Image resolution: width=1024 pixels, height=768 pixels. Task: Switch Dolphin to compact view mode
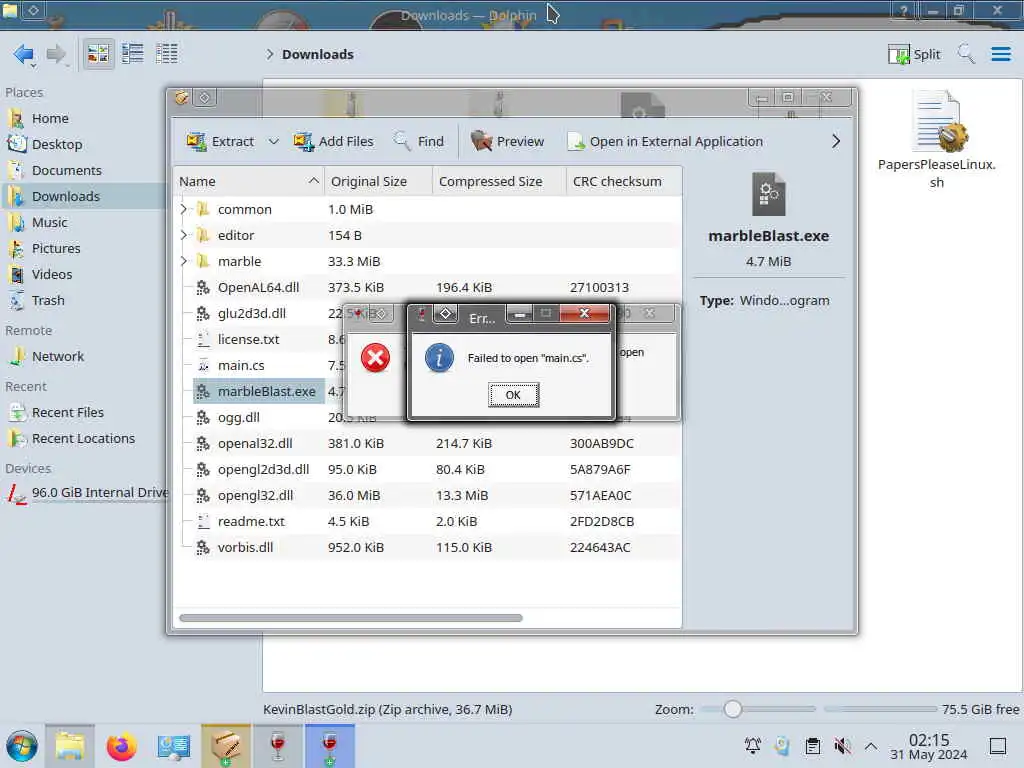[133, 54]
